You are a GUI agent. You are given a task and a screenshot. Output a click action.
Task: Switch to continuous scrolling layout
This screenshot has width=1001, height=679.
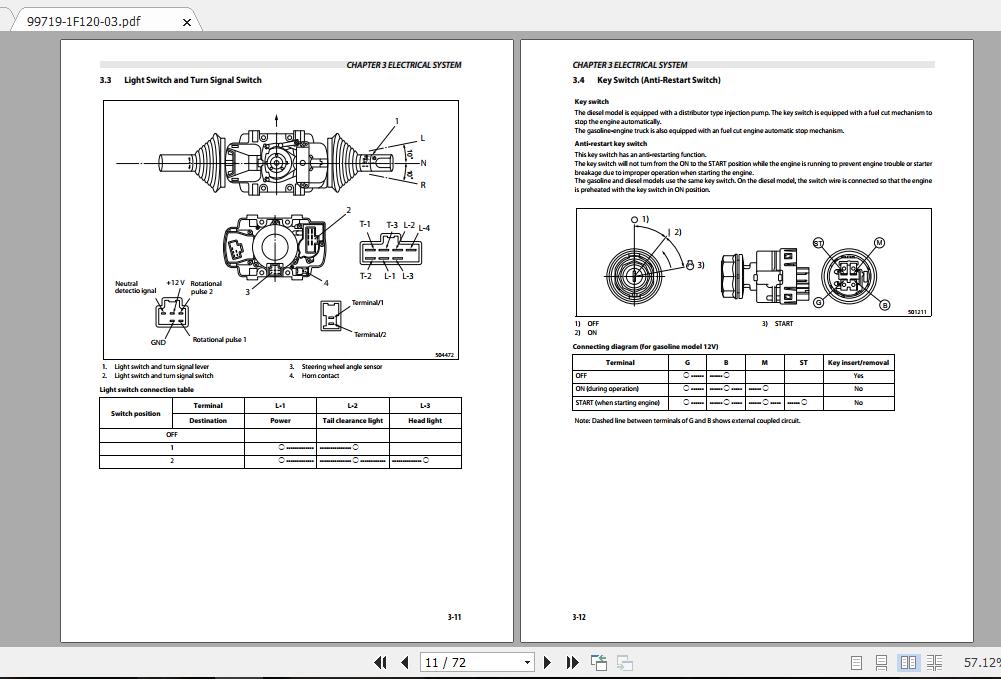(881, 661)
